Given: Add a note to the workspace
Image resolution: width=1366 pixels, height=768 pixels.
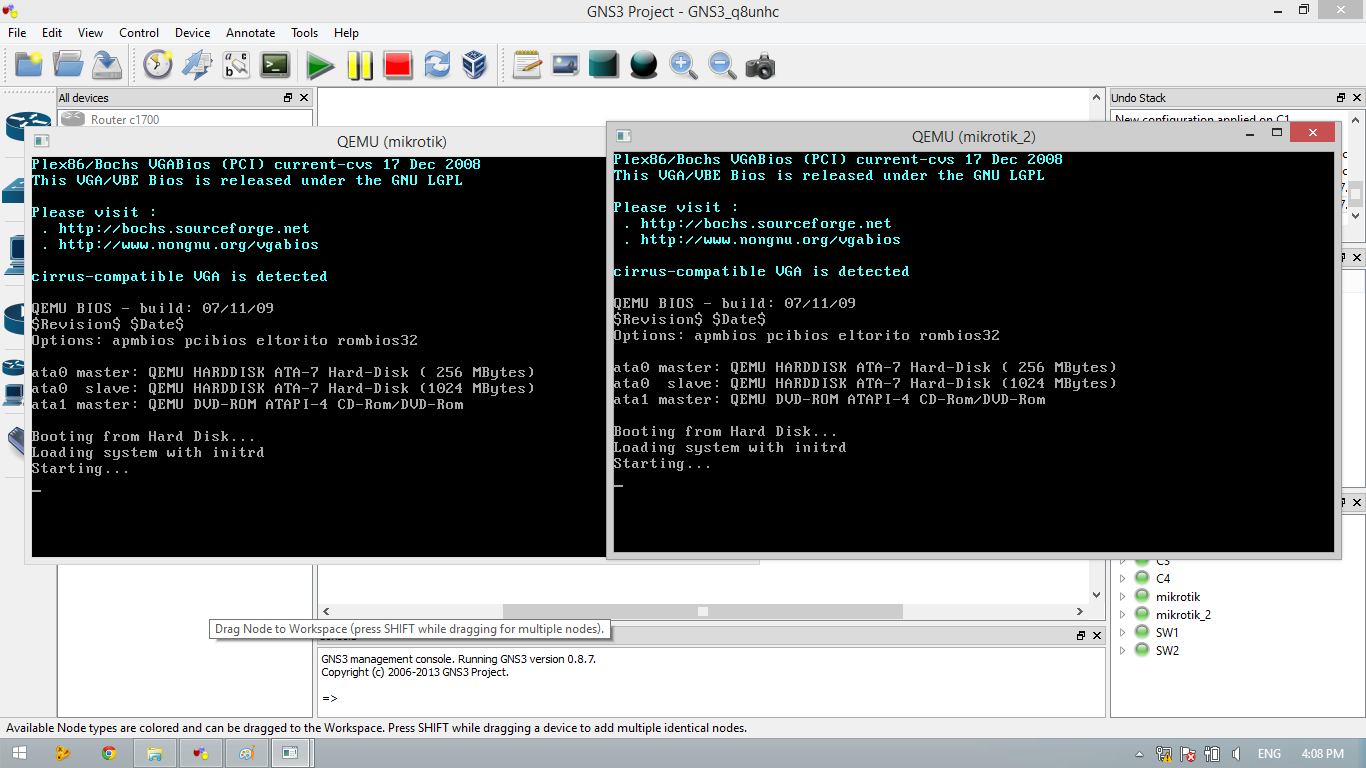Looking at the screenshot, I should [x=527, y=65].
